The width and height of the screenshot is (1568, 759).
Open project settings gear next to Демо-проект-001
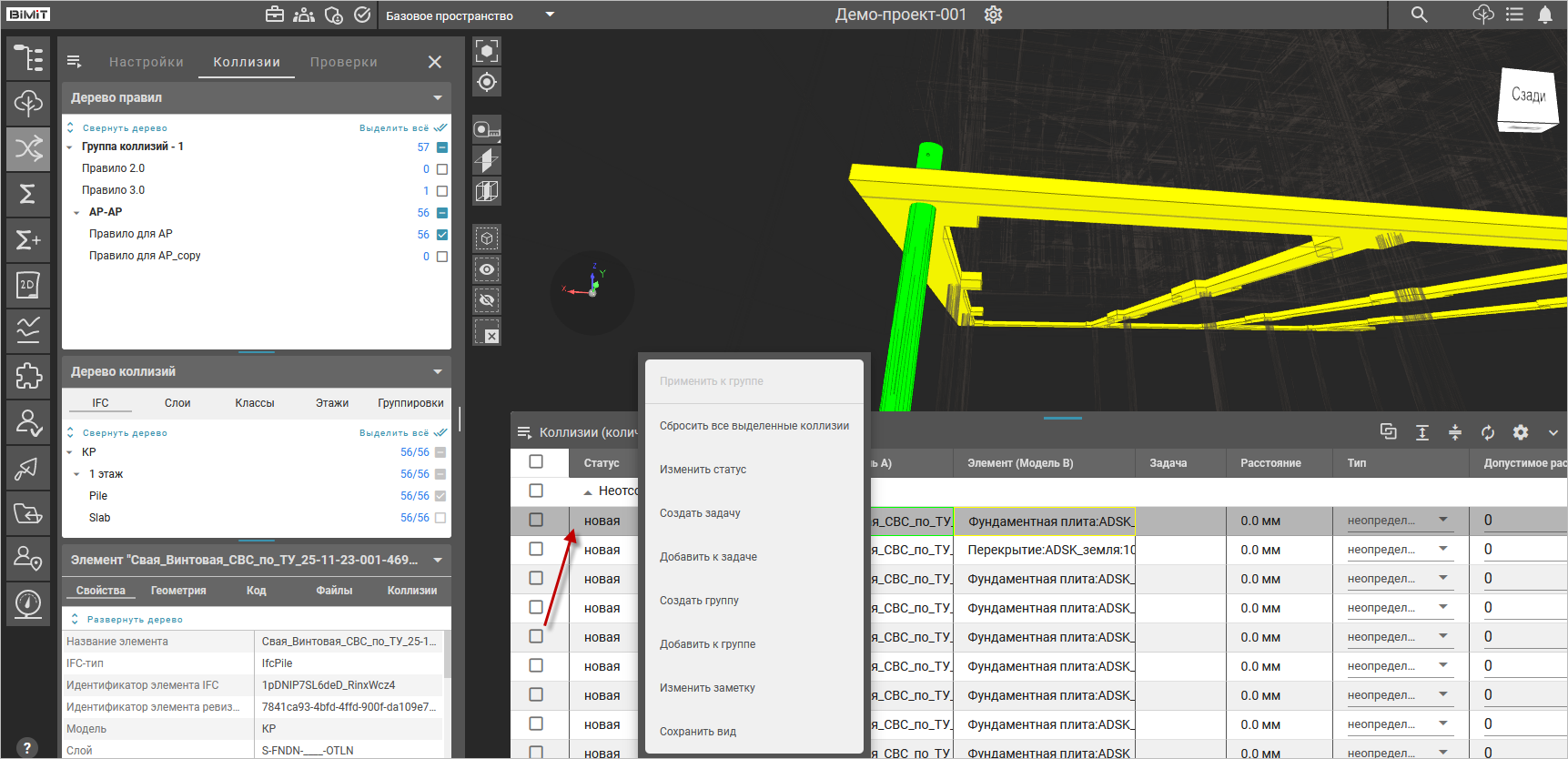click(x=994, y=15)
